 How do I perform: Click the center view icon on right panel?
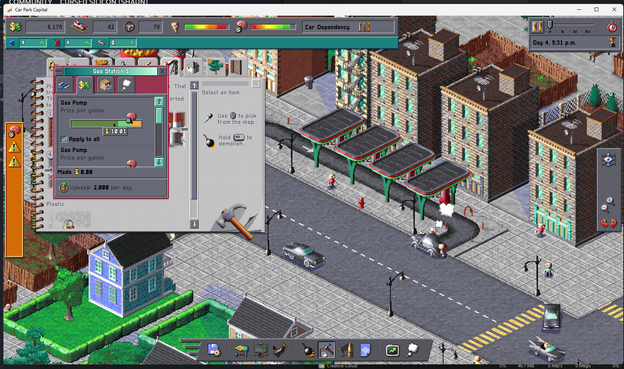[x=608, y=160]
